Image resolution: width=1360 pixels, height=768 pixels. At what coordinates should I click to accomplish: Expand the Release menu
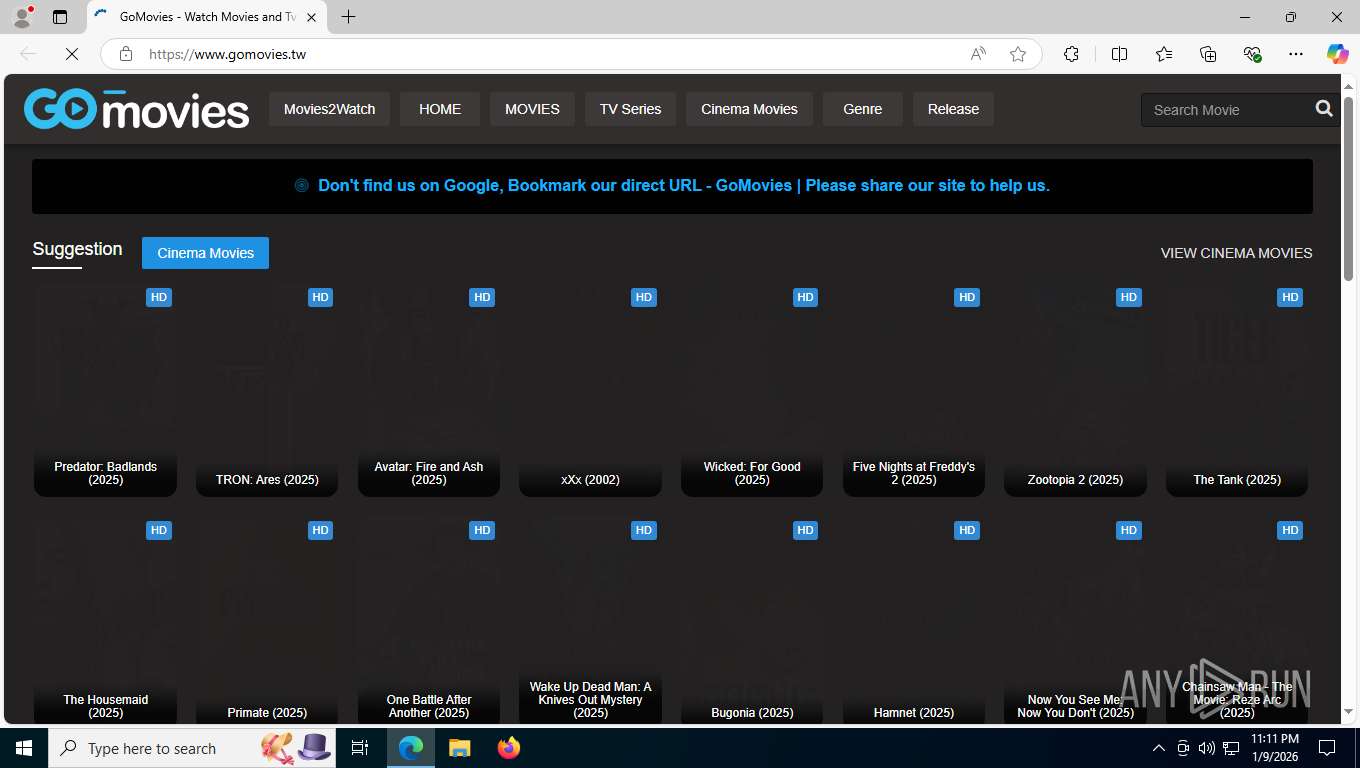click(x=953, y=109)
